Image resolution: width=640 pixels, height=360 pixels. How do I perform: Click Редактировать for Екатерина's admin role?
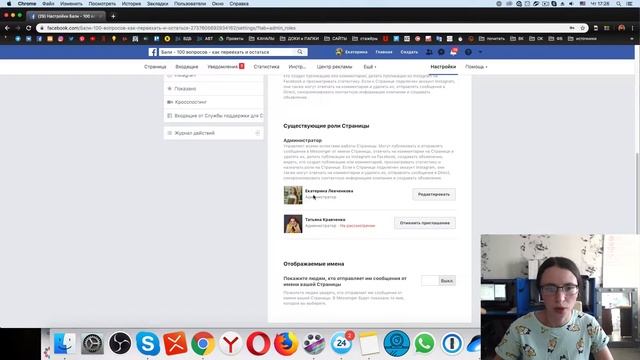(434, 194)
